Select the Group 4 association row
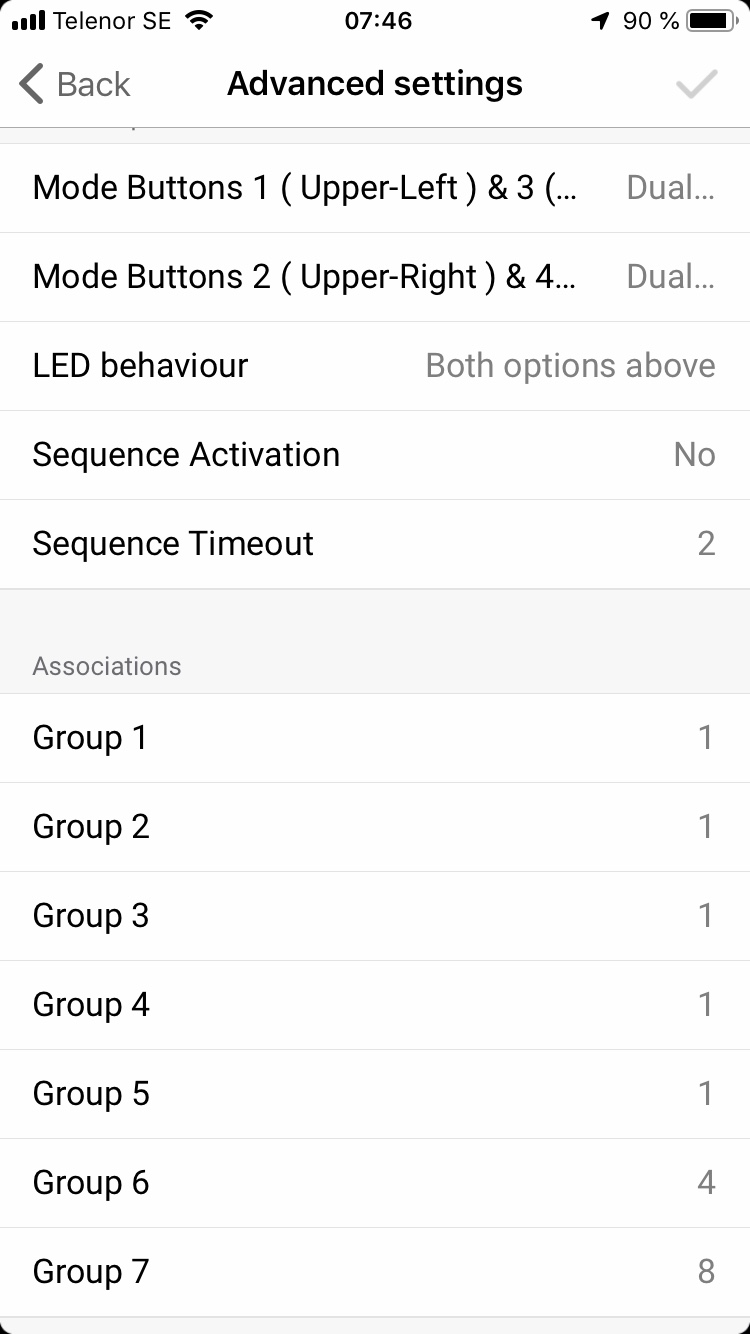The image size is (750, 1334). (x=374, y=1005)
